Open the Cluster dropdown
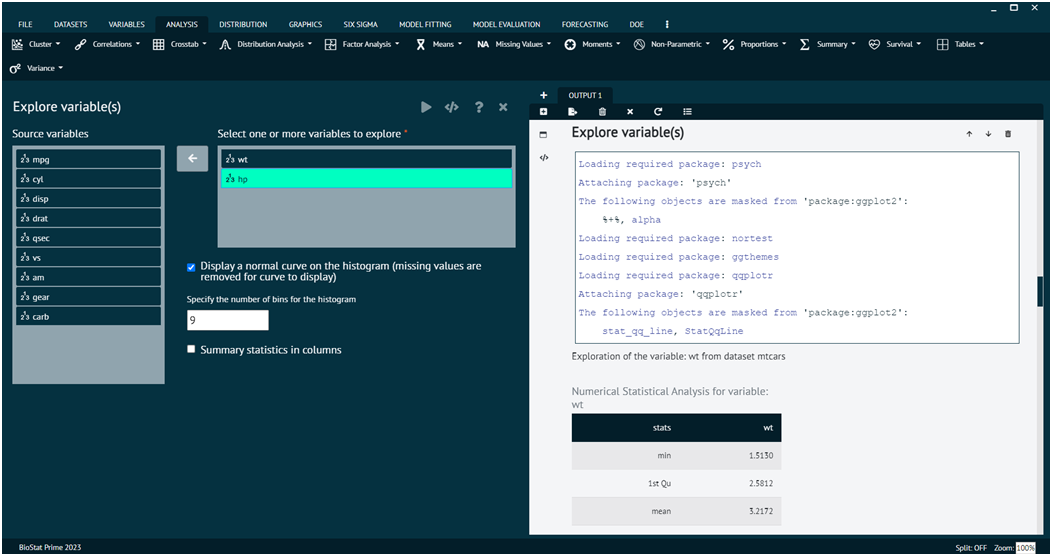The width and height of the screenshot is (1052, 556). [36, 44]
